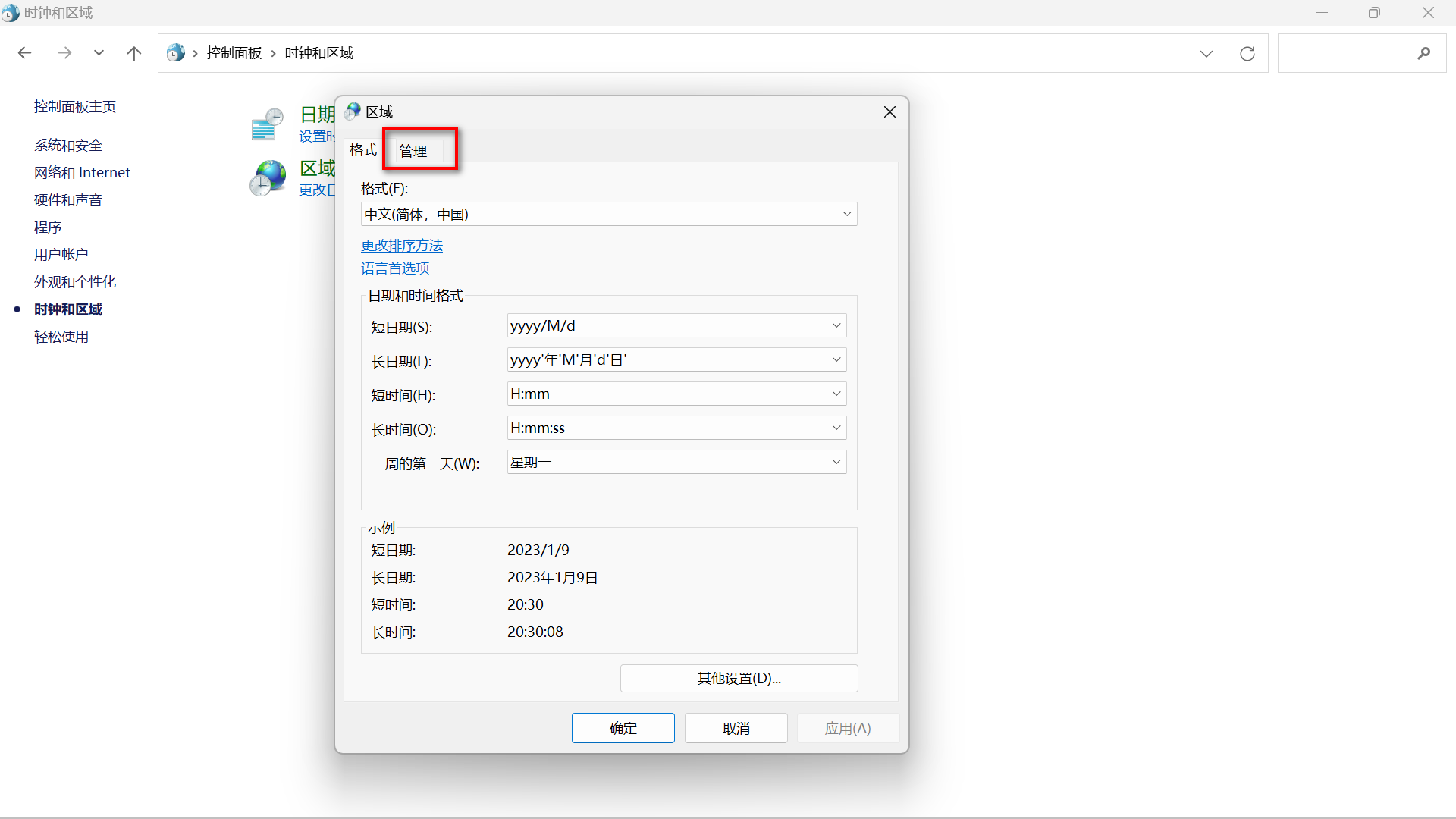The image size is (1456, 819).
Task: Open the long time format dropdown
Action: 836,428
